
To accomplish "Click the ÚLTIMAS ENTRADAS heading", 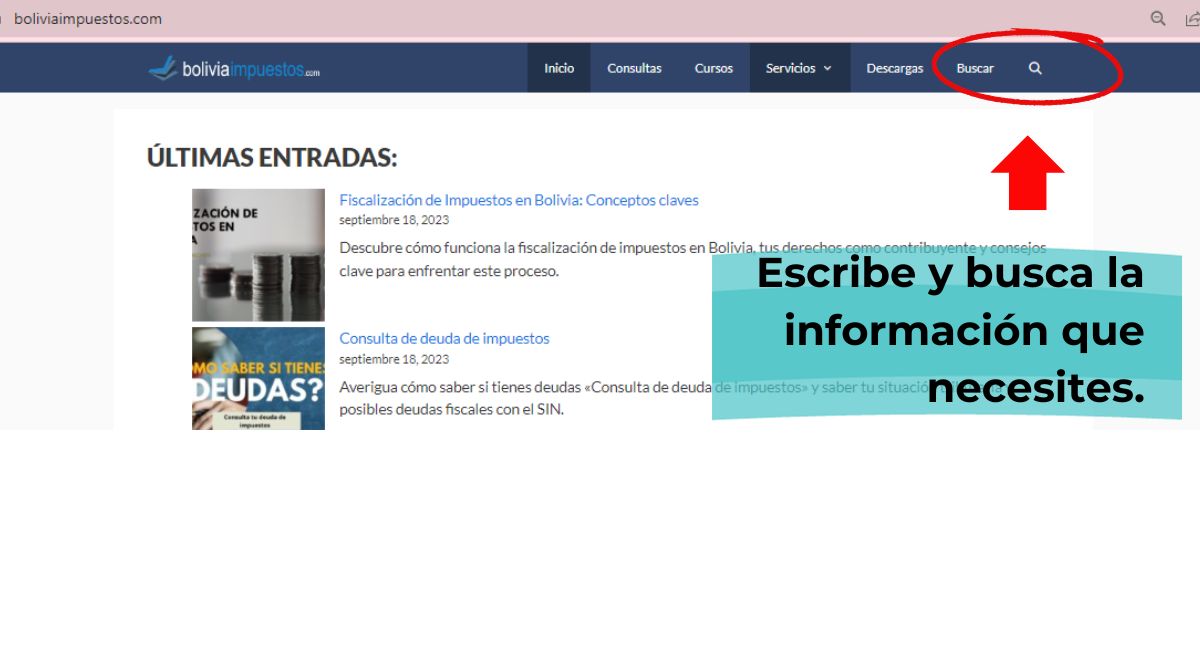I will tap(272, 157).
